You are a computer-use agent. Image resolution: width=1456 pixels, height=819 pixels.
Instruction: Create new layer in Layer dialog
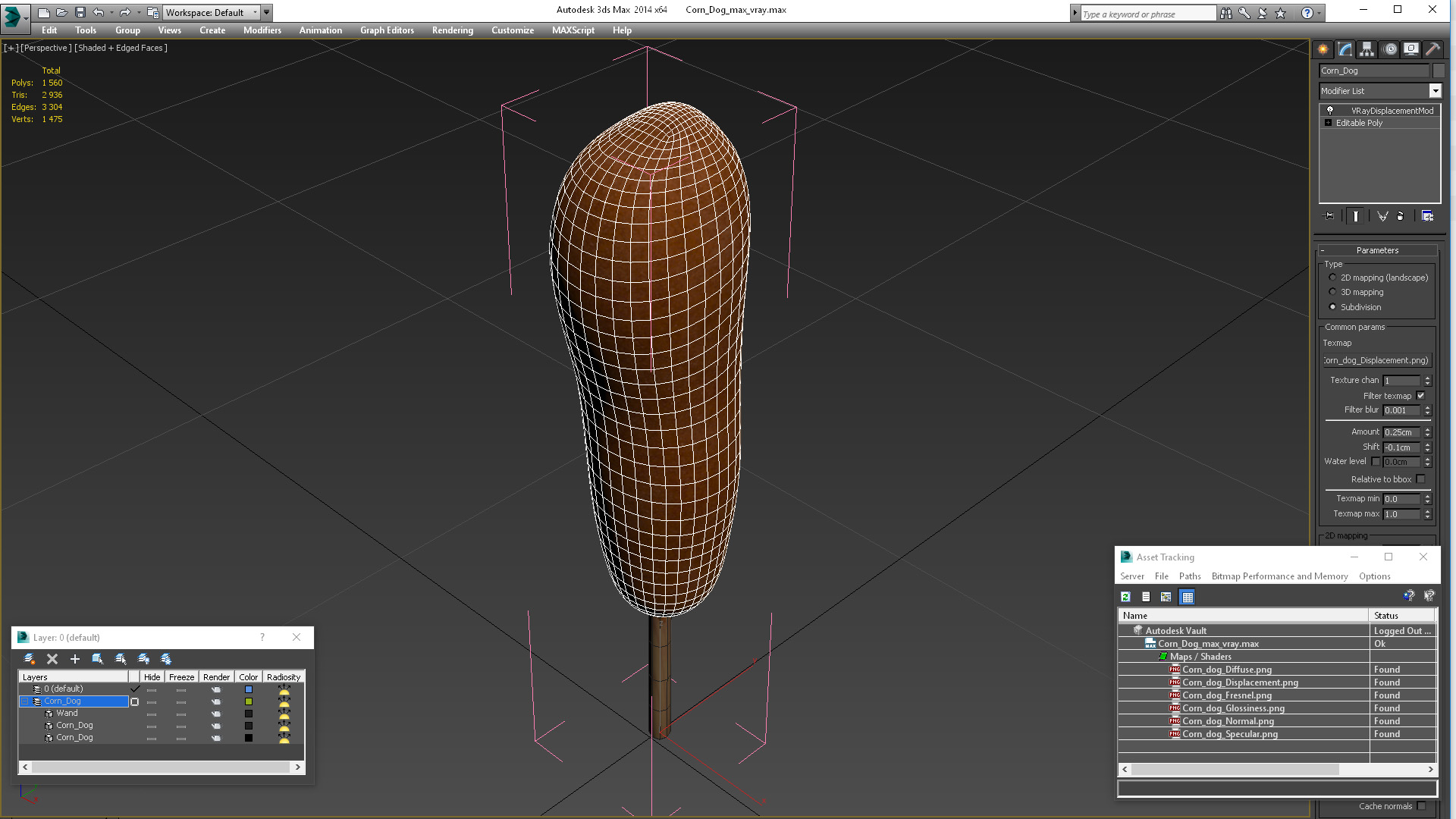[30, 659]
